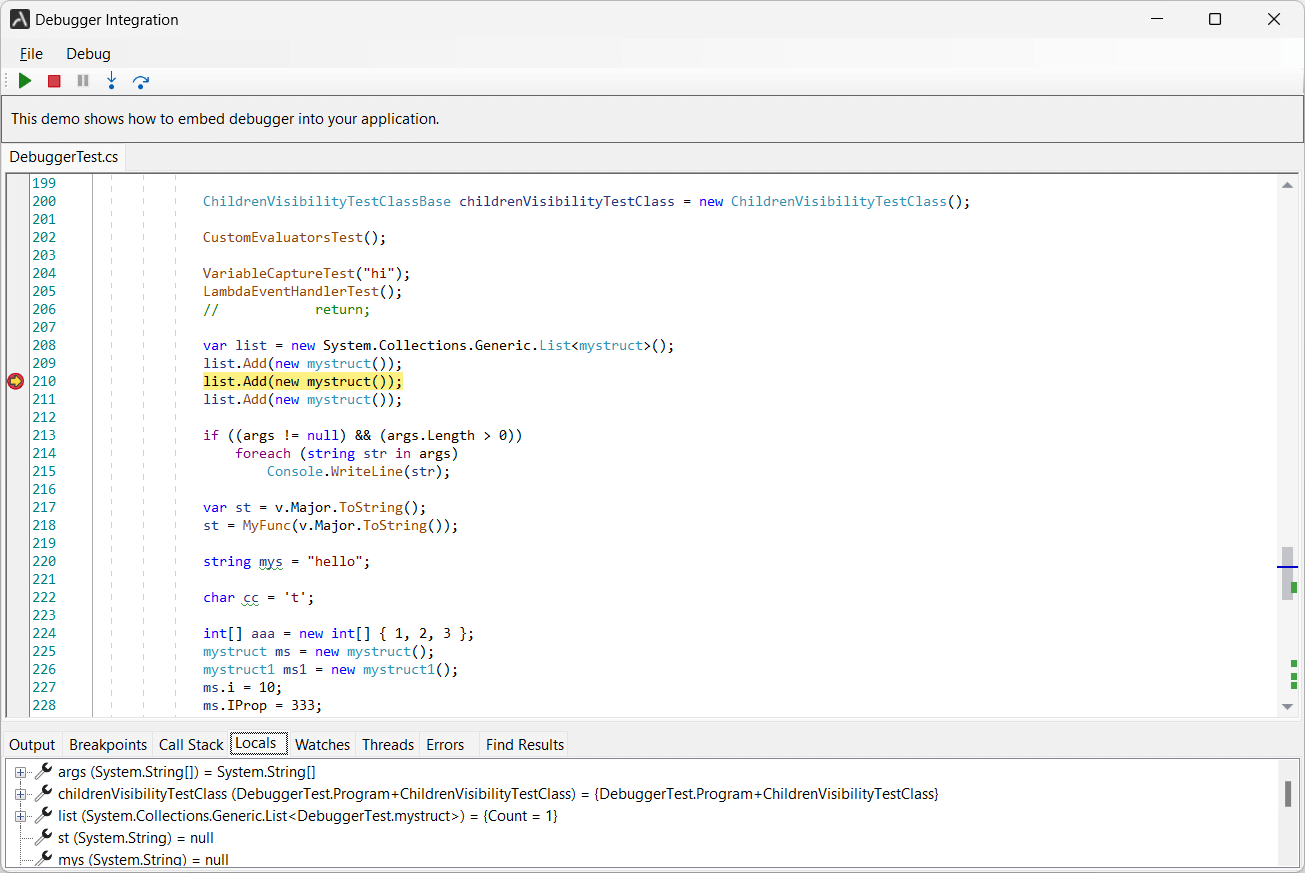Select the list {Count = 1} row
The height and width of the screenshot is (873, 1305).
point(308,816)
